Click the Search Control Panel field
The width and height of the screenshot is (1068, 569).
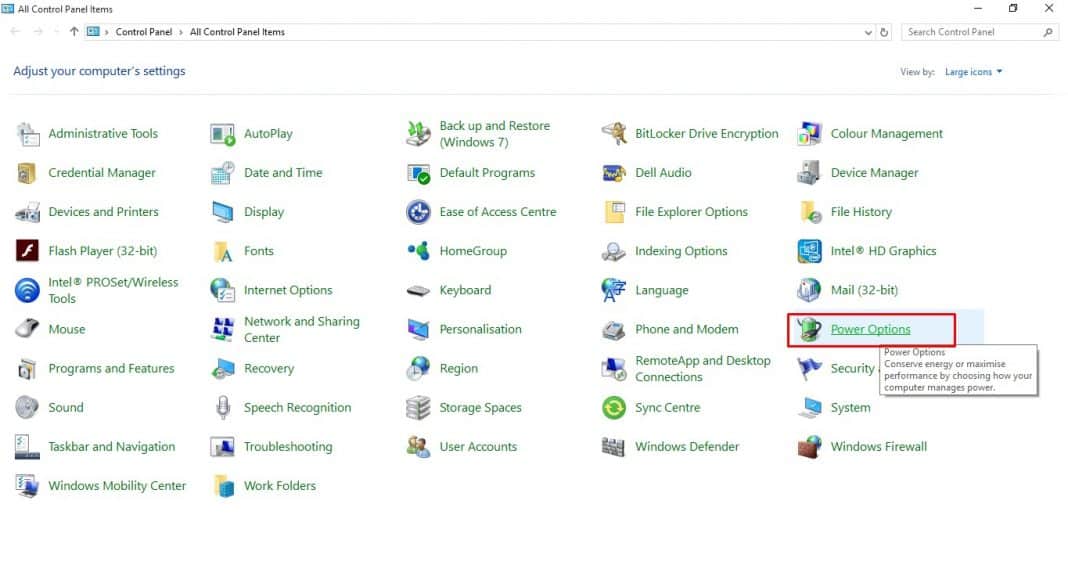pos(981,32)
